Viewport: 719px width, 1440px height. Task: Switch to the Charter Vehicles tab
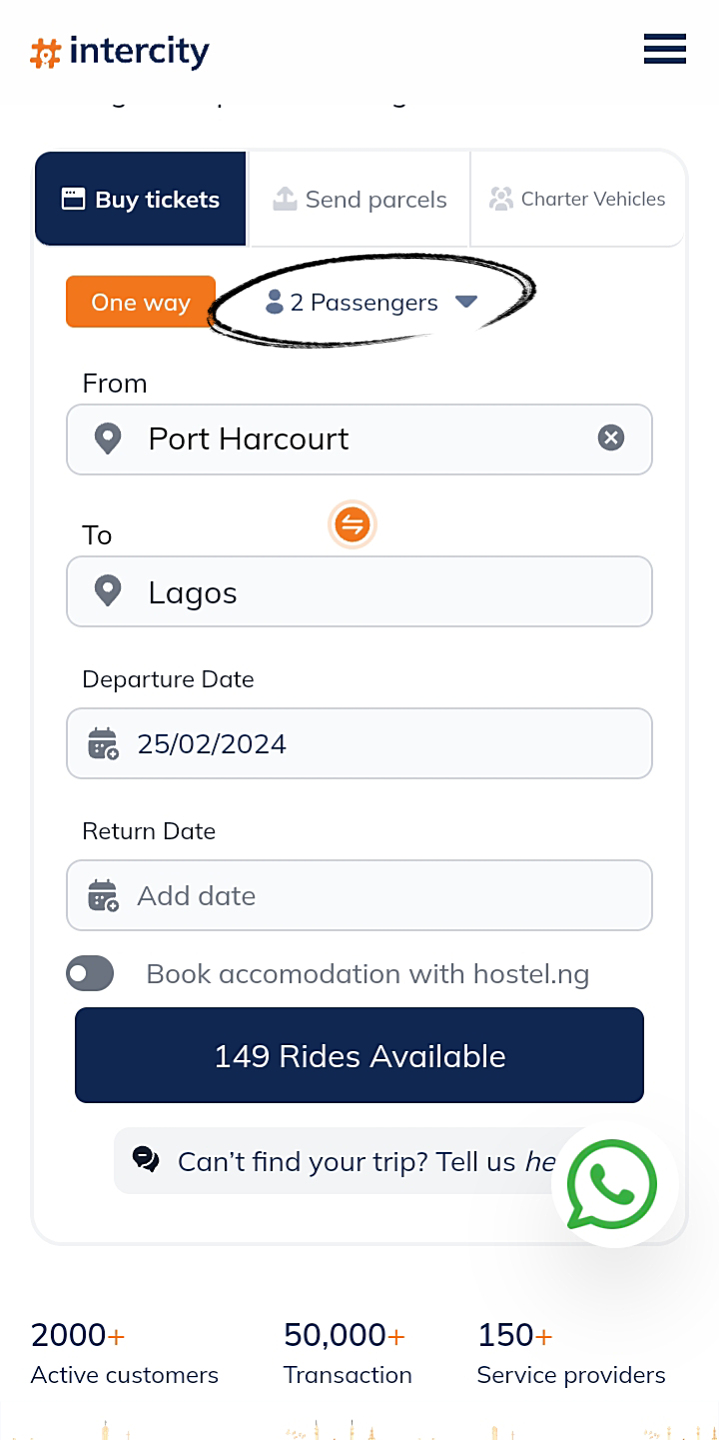[578, 199]
